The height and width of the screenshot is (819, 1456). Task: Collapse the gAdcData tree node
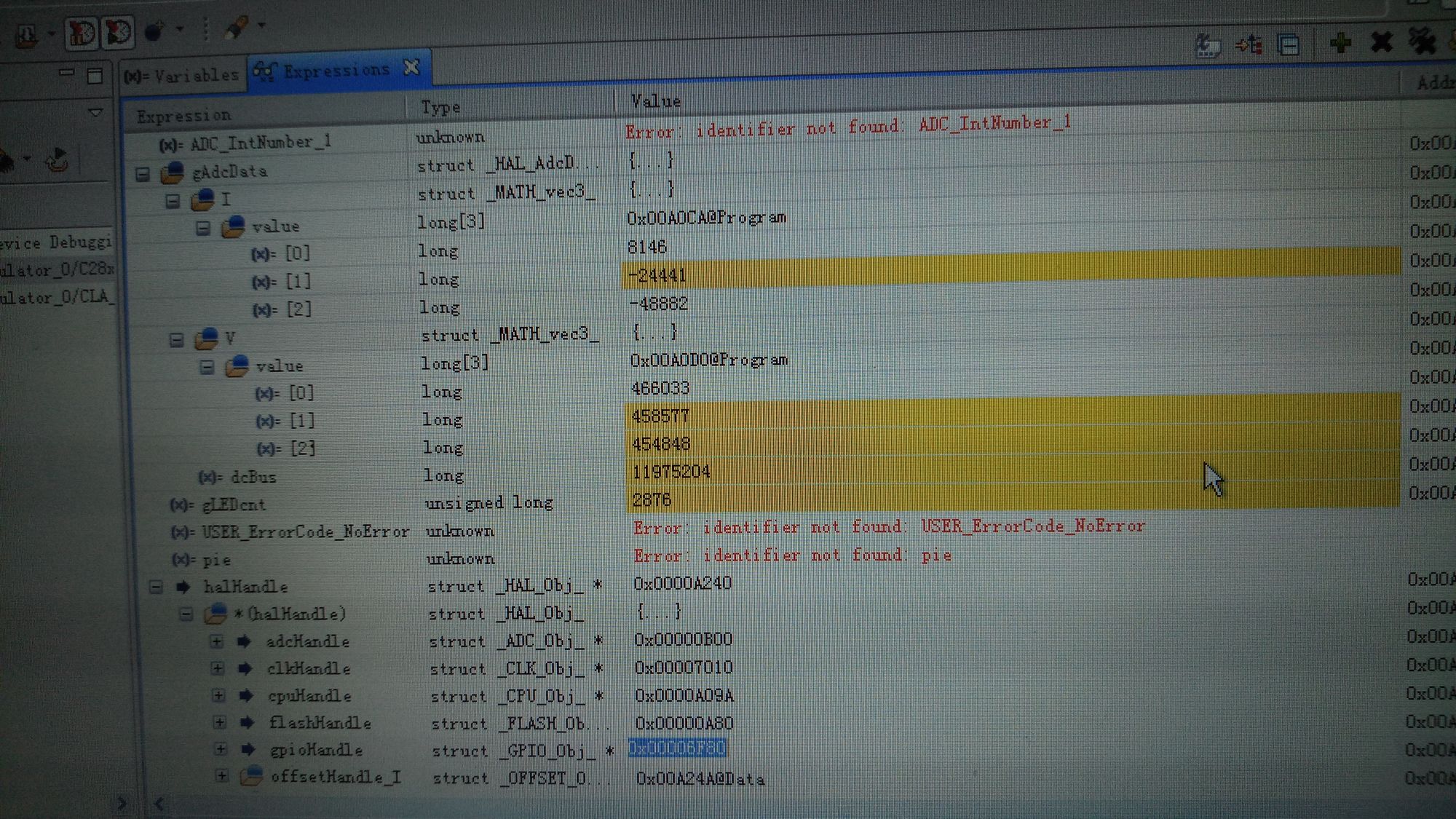[x=143, y=174]
